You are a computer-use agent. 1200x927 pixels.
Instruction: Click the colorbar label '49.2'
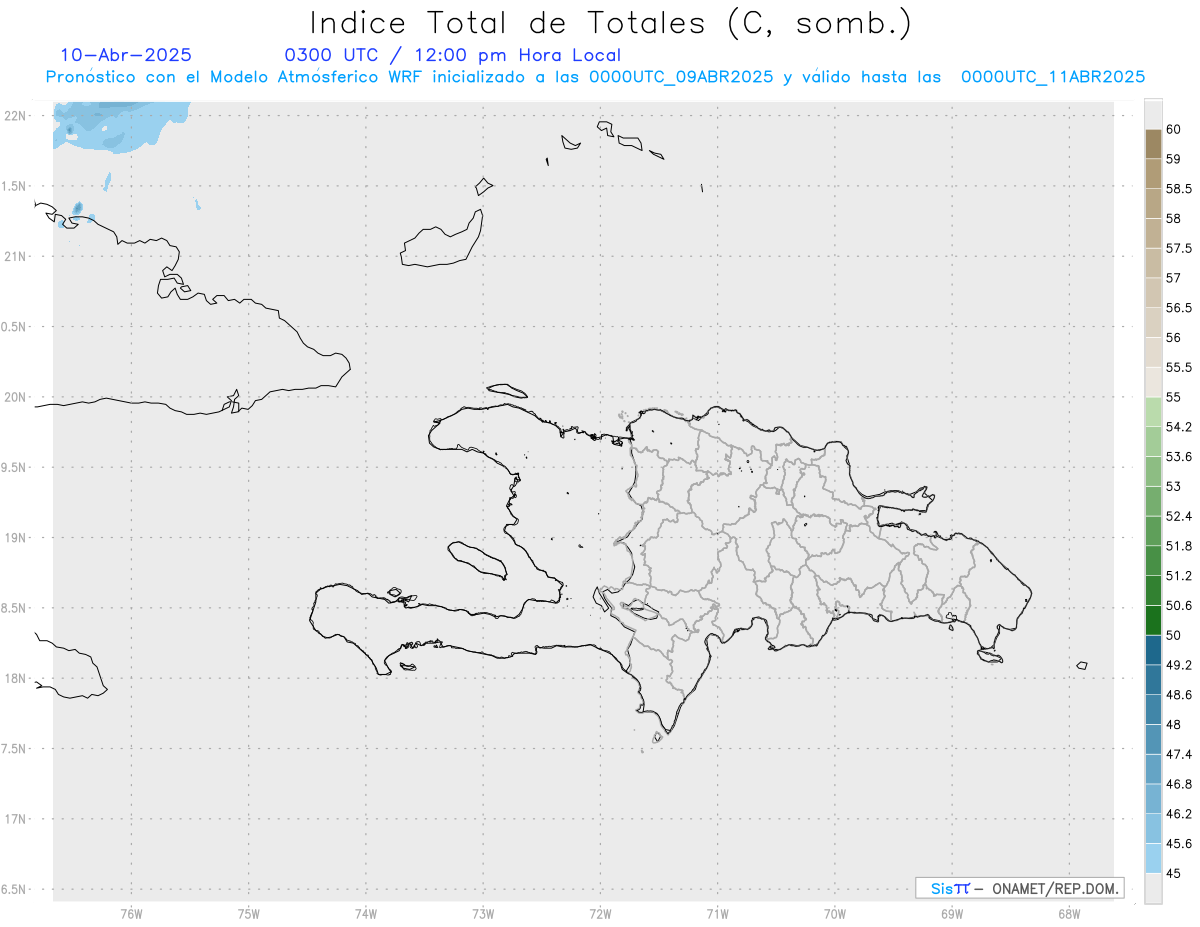(x=1178, y=664)
